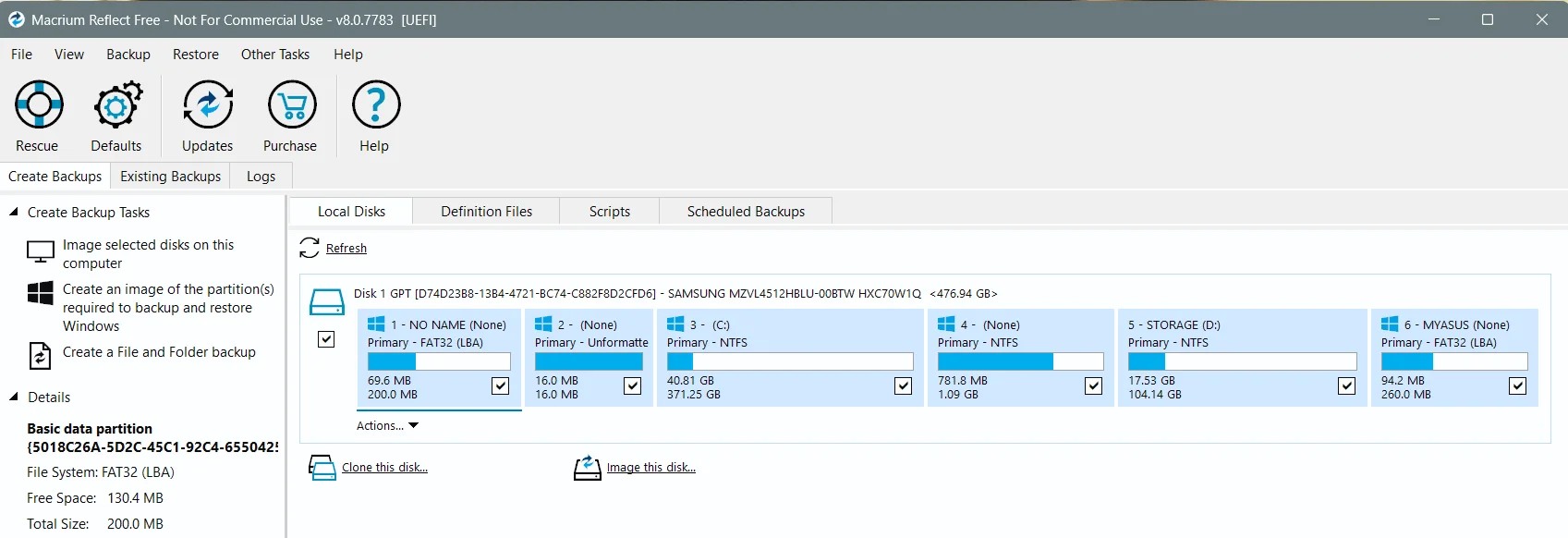The height and width of the screenshot is (538, 1568).
Task: Uncheck partition 3 (C:) checkbox
Action: click(x=904, y=385)
